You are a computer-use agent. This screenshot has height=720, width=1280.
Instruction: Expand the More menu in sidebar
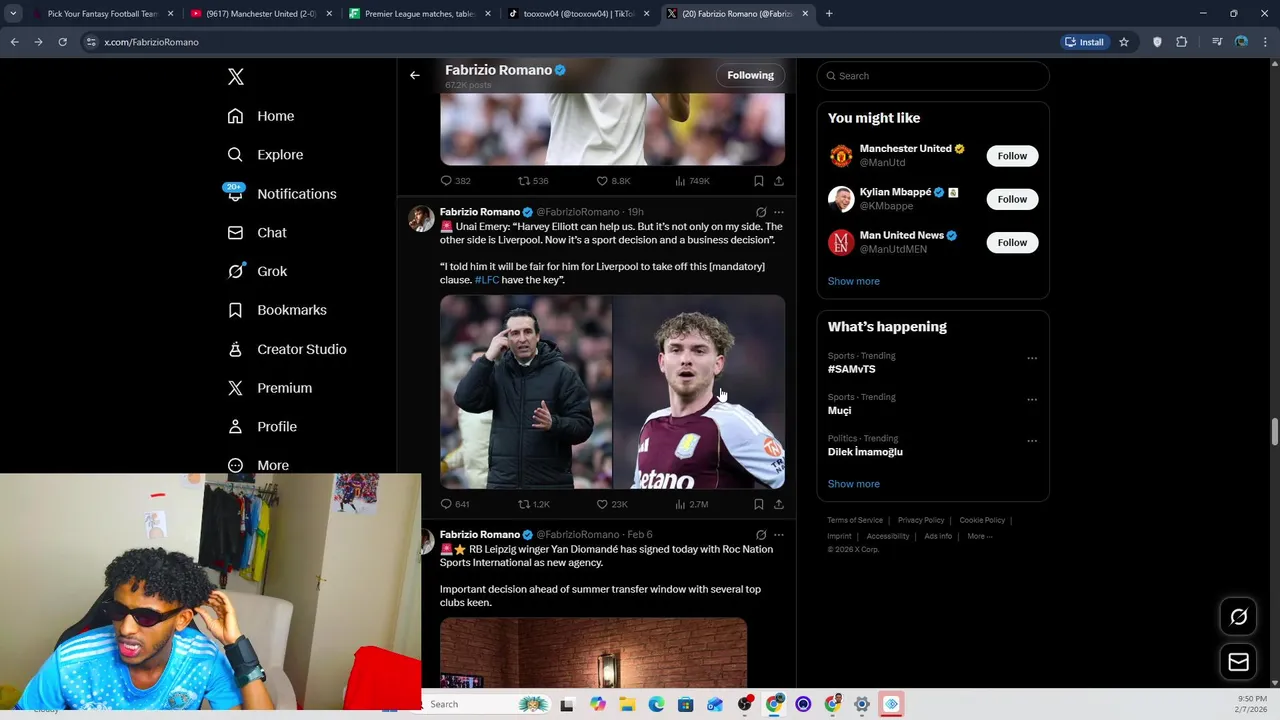258,465
